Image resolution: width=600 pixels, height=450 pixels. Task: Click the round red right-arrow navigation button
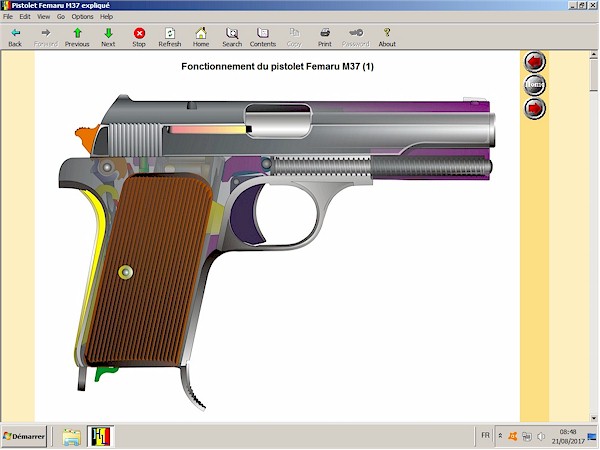[535, 108]
